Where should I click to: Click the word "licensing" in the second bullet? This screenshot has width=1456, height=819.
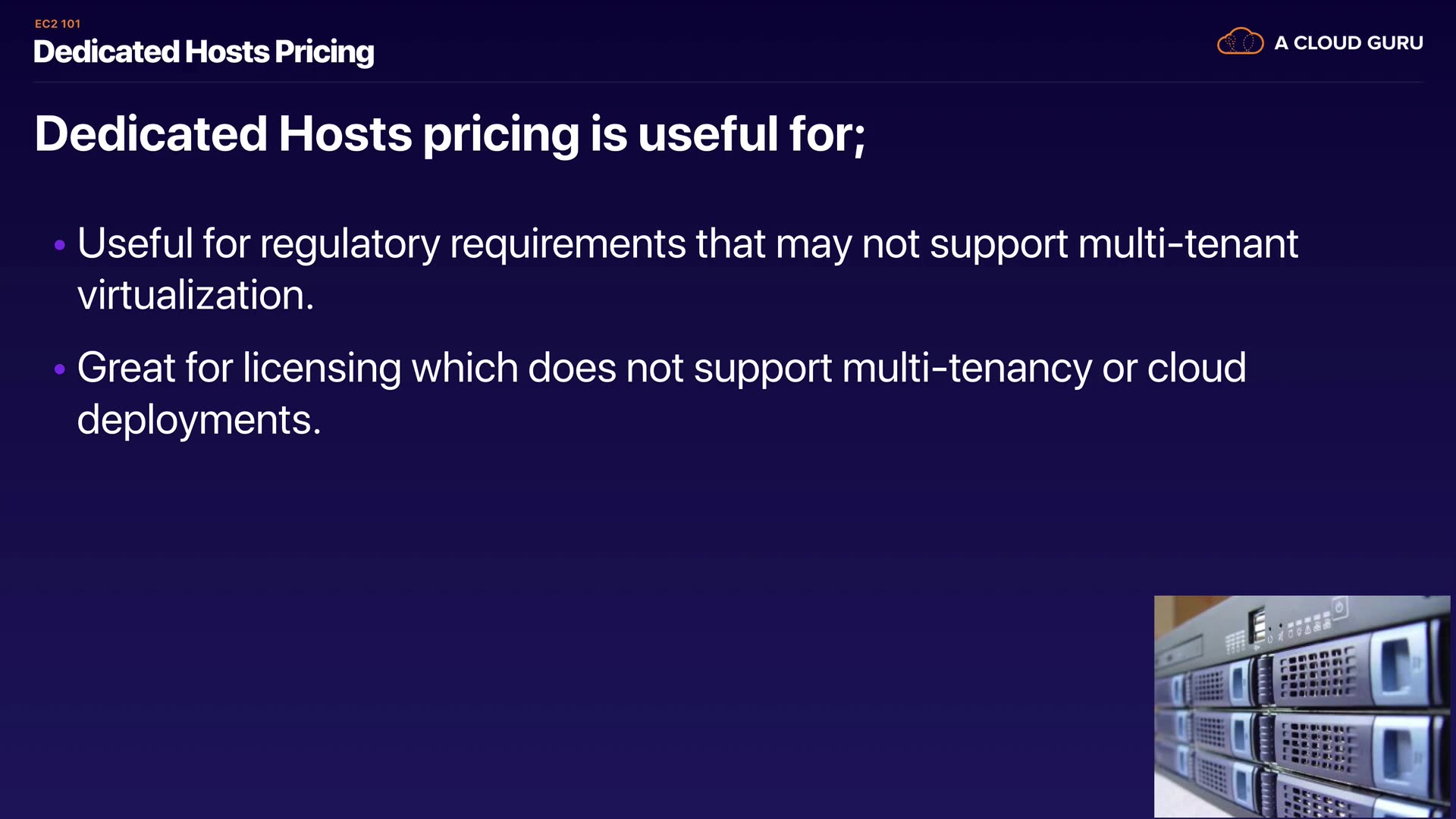coord(322,369)
